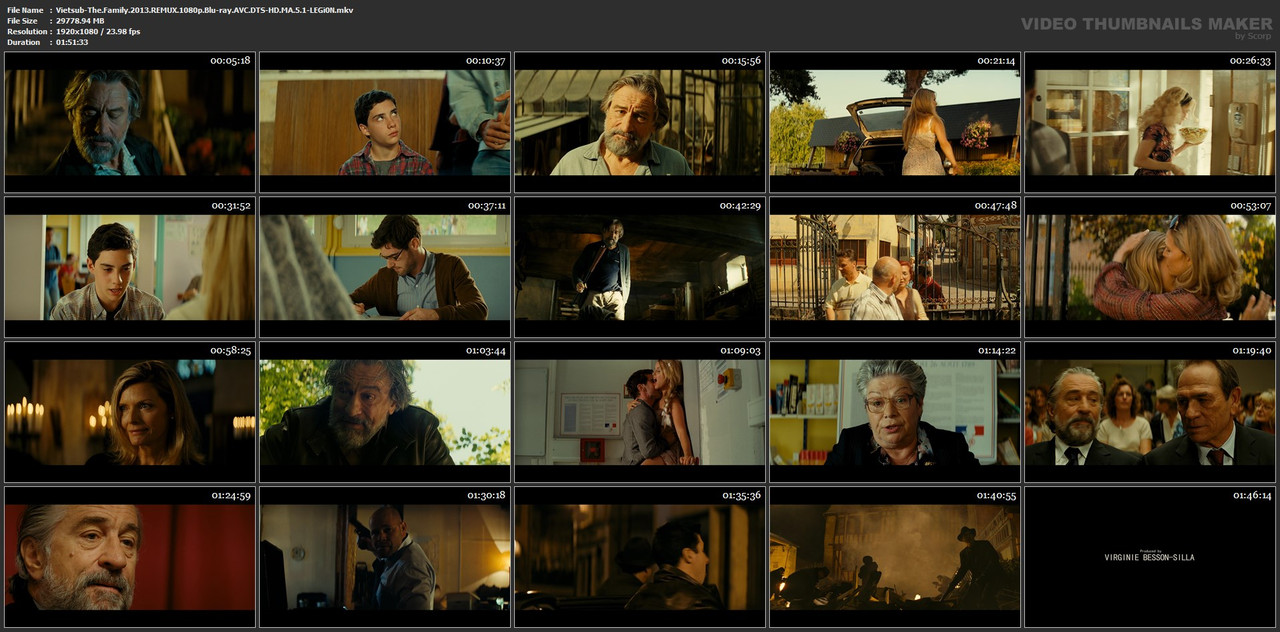Select the thumbnail at 01:30:18

click(x=385, y=557)
